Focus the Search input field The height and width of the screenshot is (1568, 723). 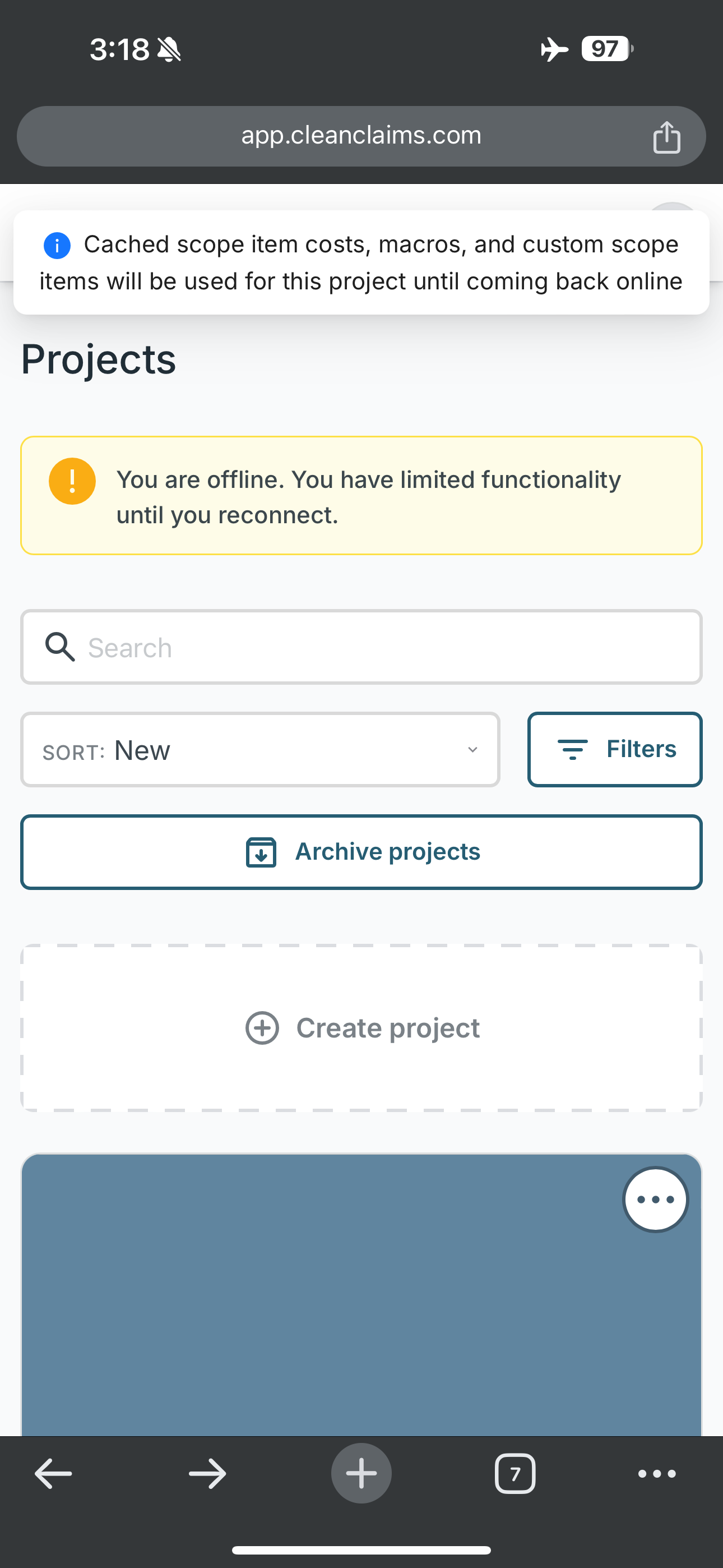coord(361,647)
